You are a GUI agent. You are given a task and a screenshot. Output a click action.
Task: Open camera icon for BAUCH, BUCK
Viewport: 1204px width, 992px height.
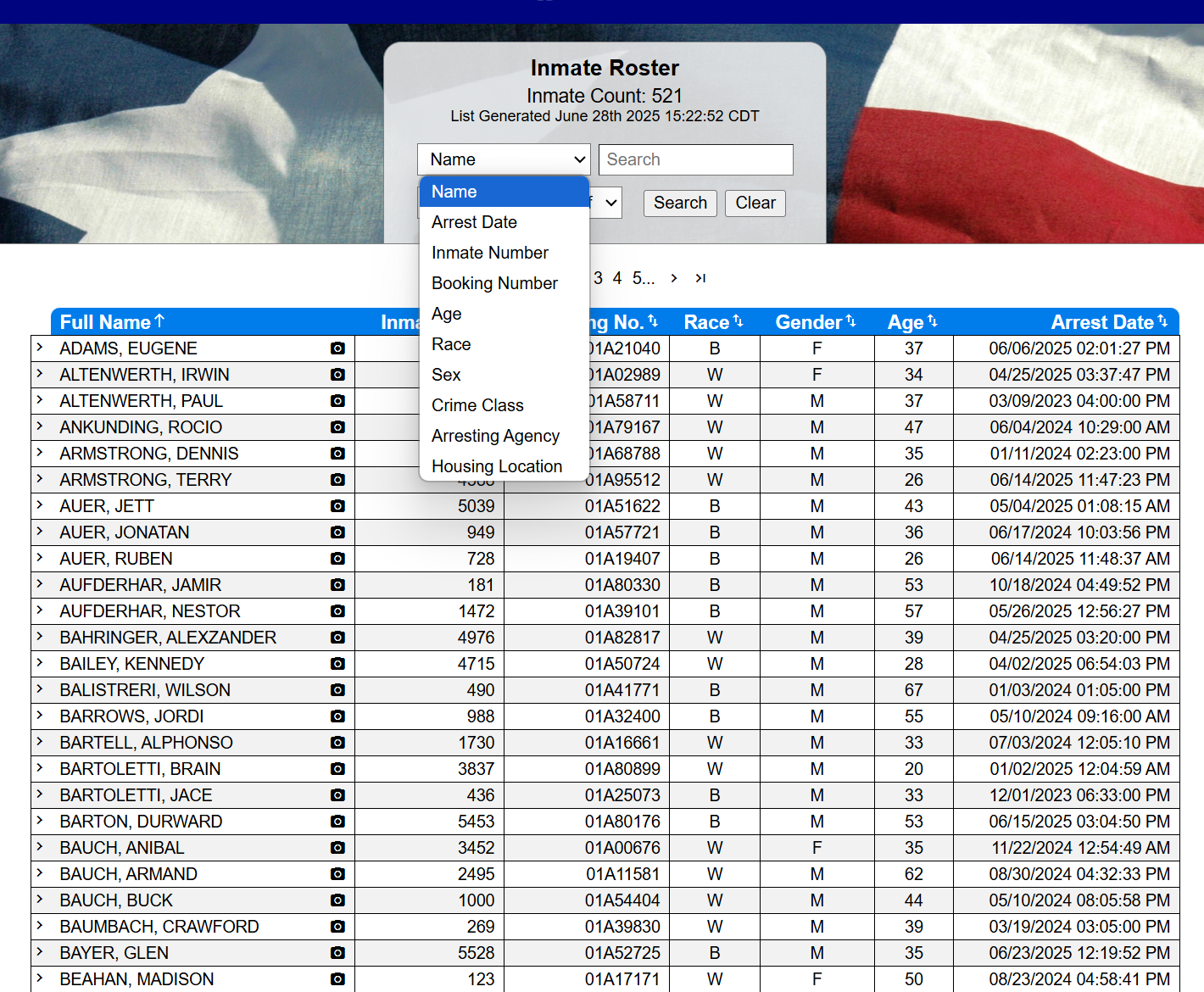pos(337,900)
